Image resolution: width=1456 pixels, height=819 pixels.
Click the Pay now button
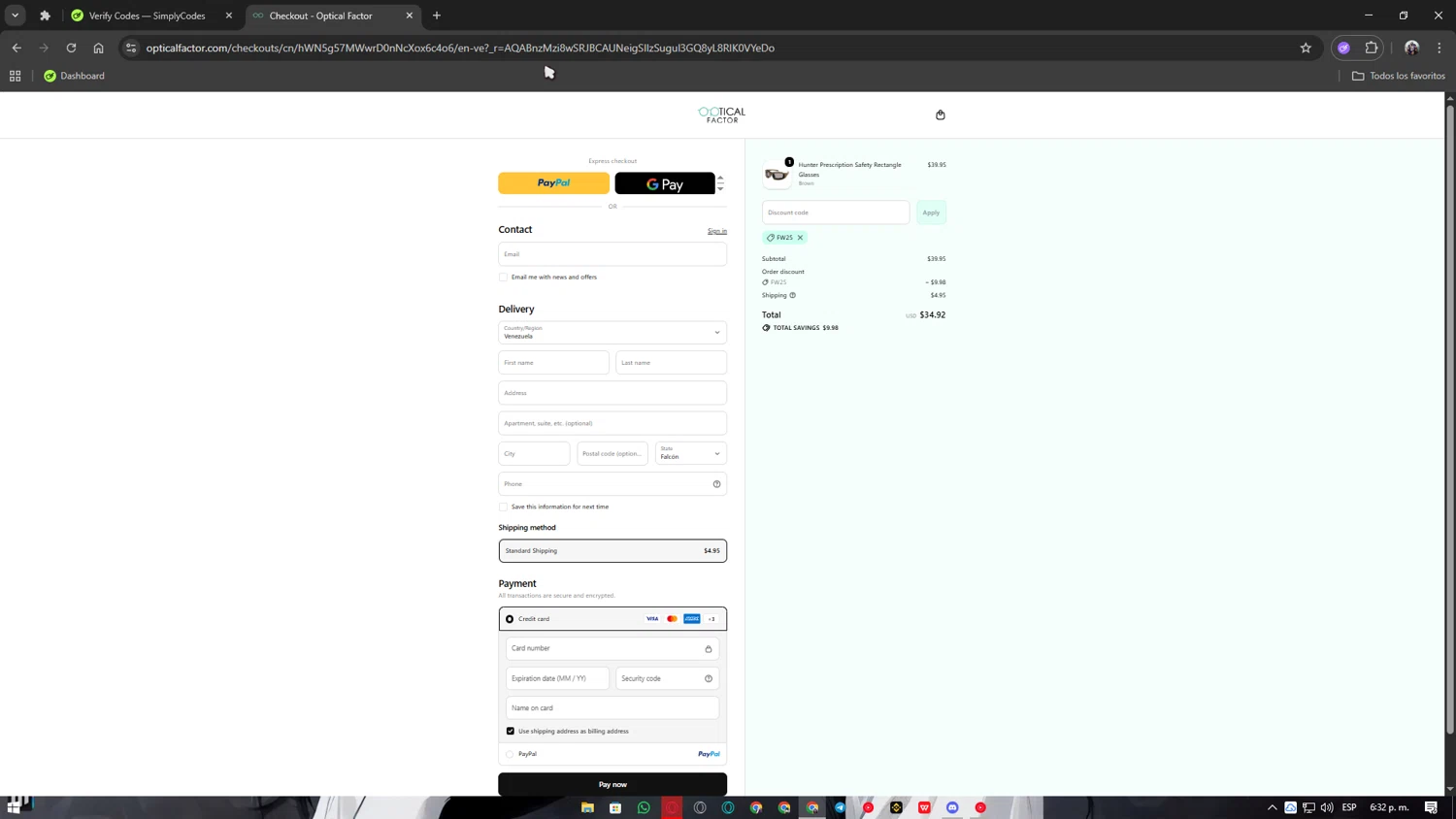click(612, 784)
